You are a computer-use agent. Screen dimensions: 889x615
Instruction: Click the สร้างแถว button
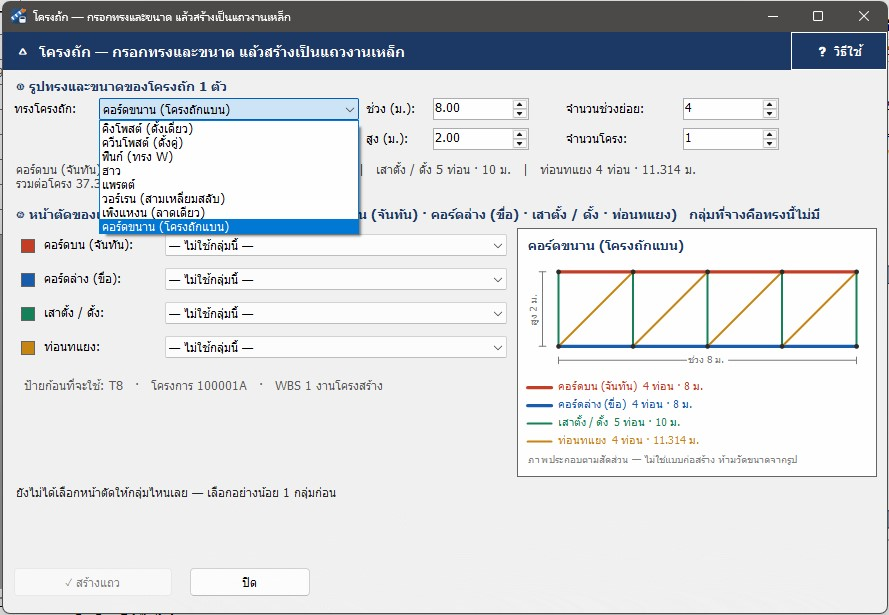point(93,582)
